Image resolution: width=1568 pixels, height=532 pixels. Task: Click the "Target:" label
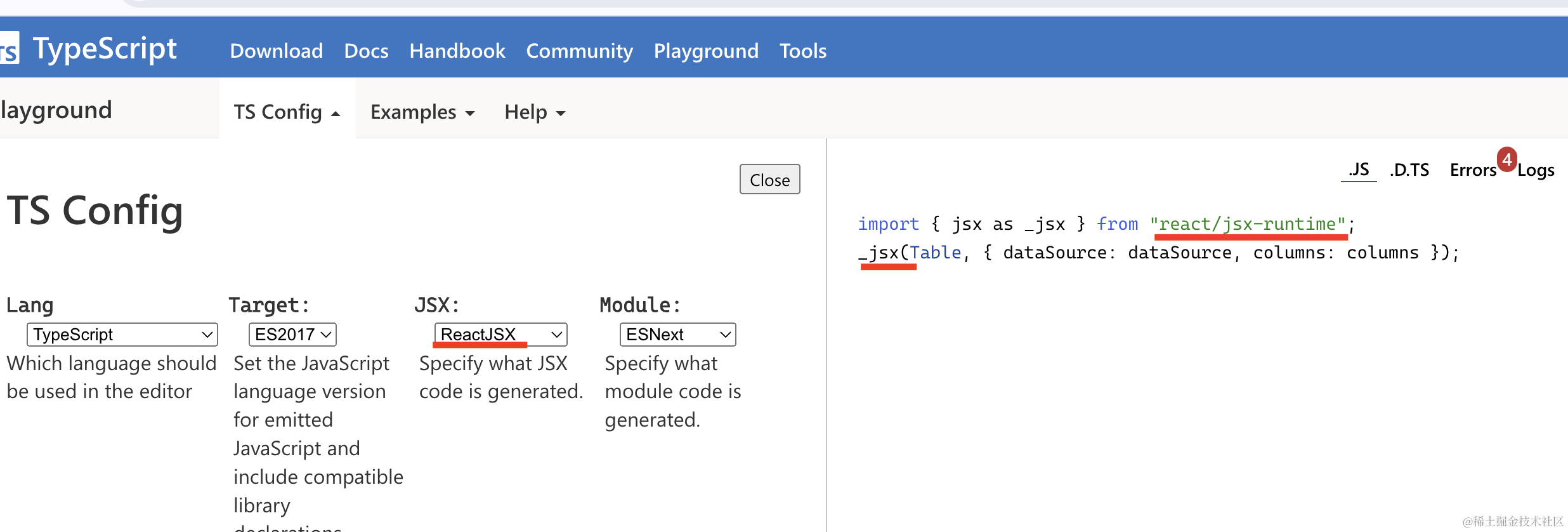269,305
